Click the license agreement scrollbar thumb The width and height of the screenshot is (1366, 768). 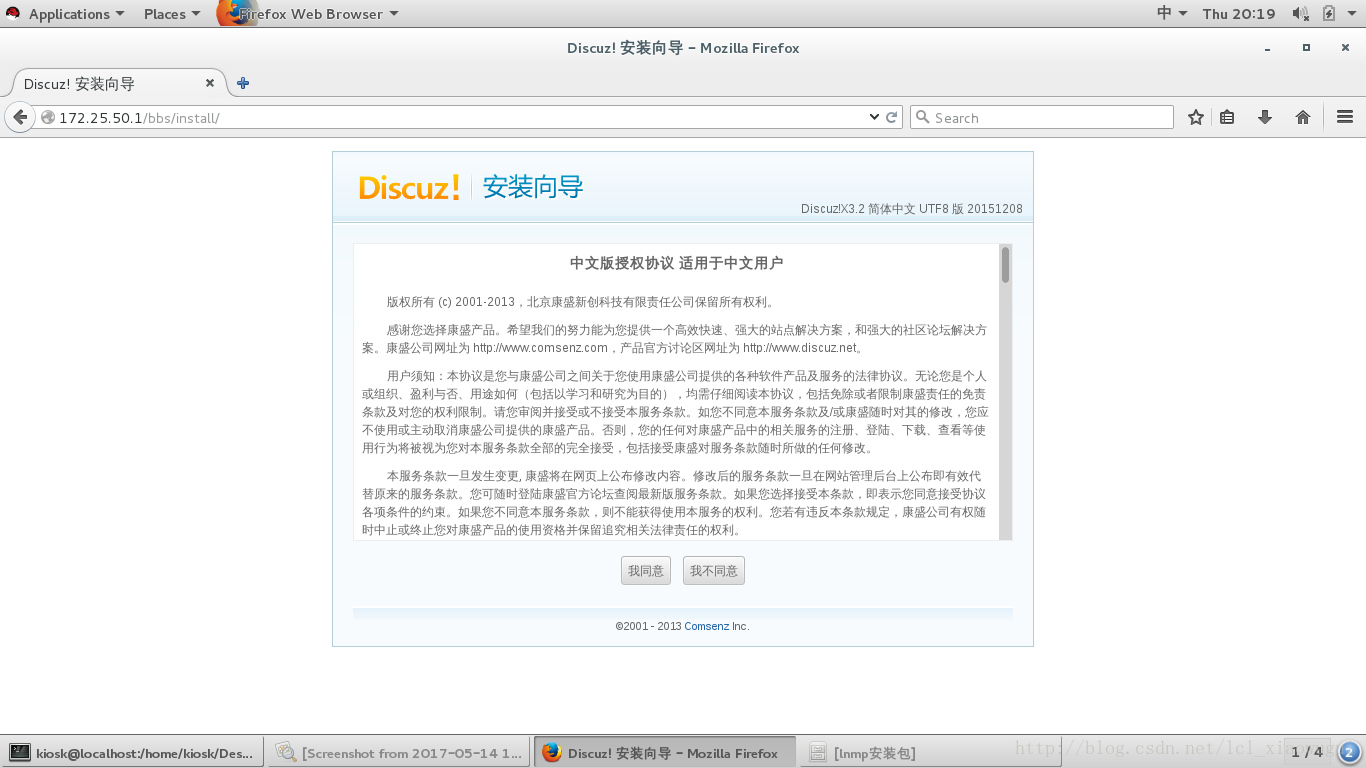point(1005,265)
